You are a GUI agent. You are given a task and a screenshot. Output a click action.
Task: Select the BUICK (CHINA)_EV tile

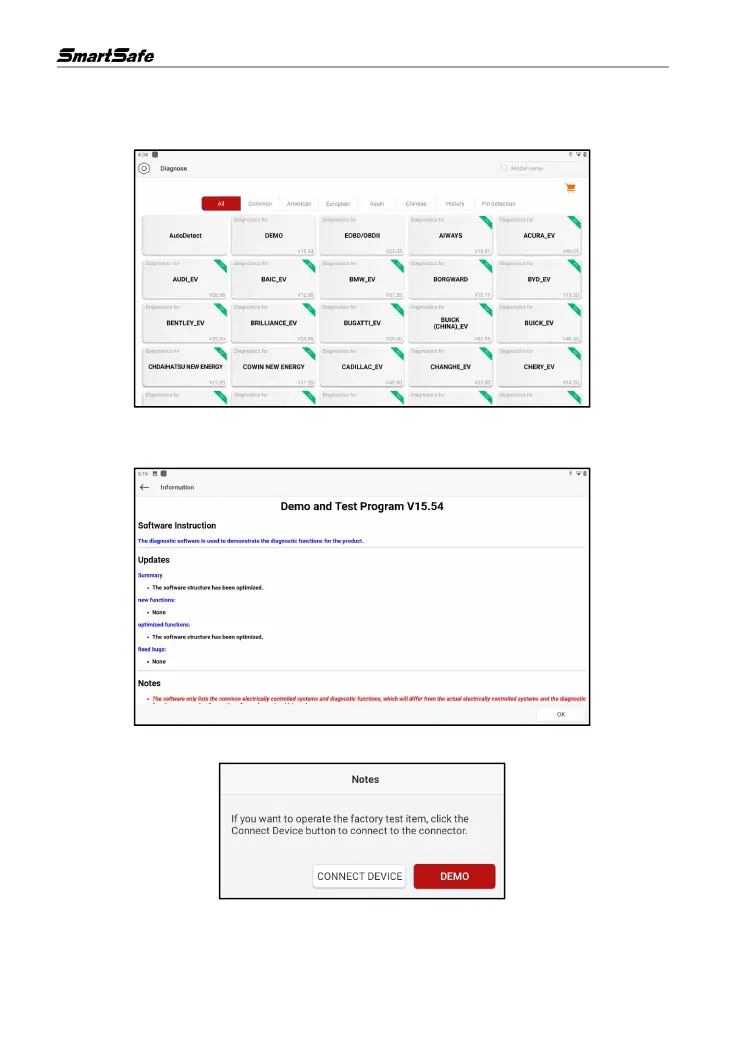(x=450, y=323)
